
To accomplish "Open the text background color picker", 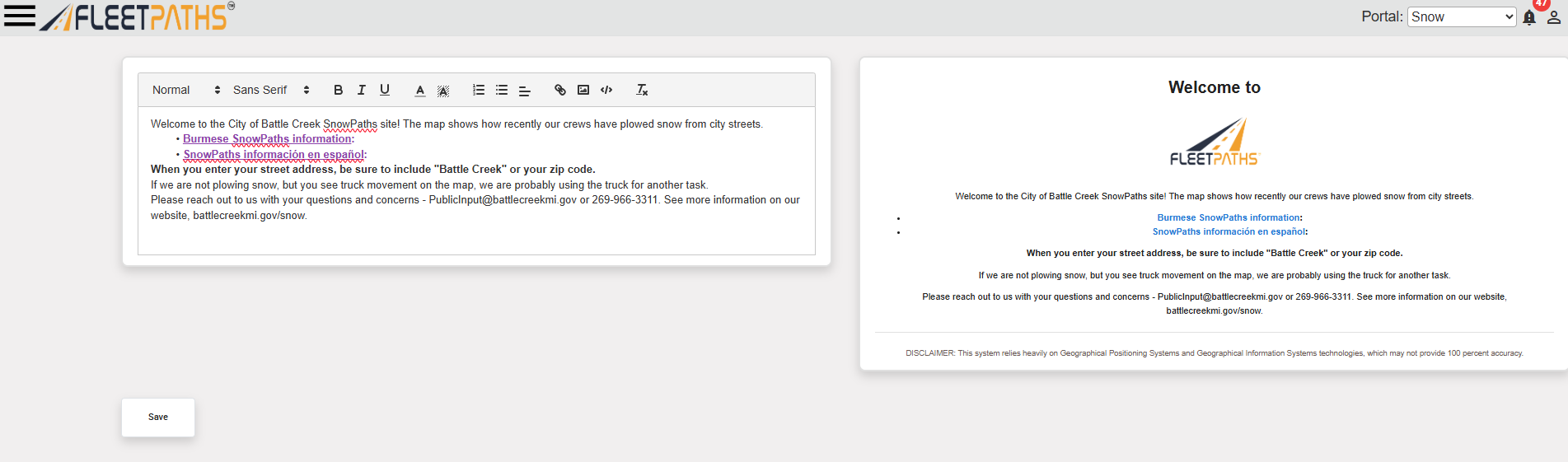I will point(443,91).
